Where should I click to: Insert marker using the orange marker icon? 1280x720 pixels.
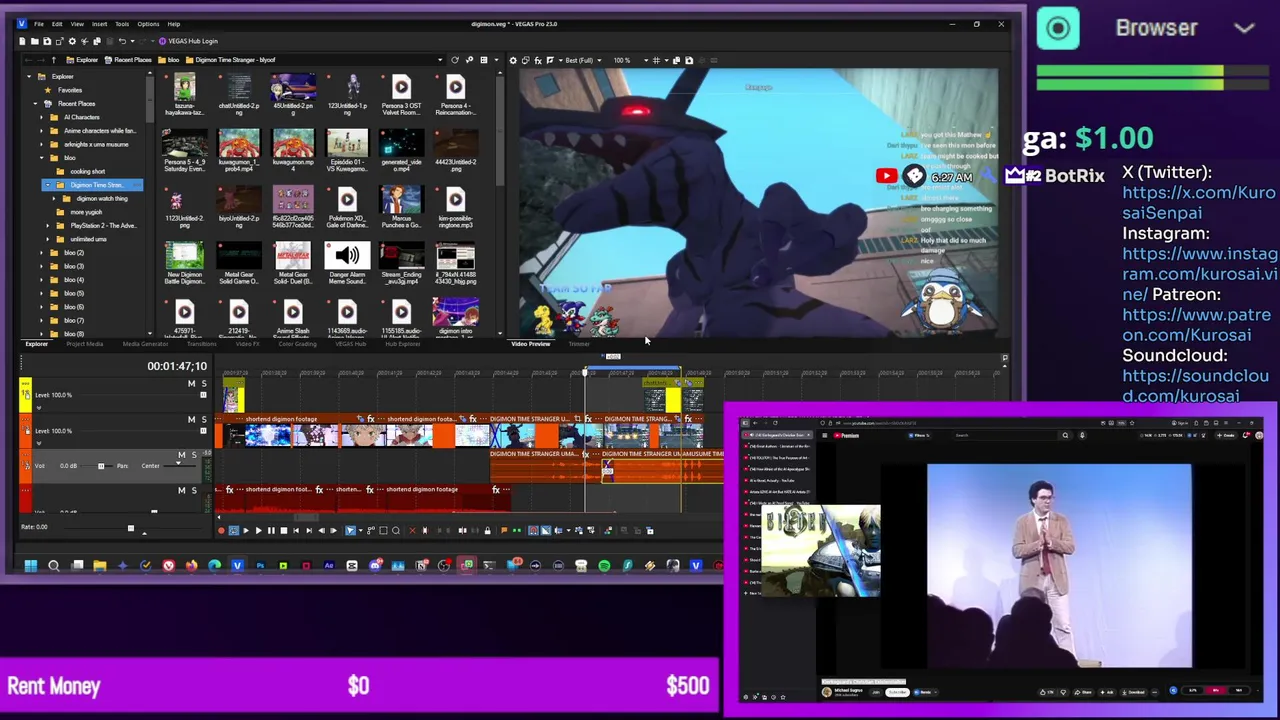504,531
